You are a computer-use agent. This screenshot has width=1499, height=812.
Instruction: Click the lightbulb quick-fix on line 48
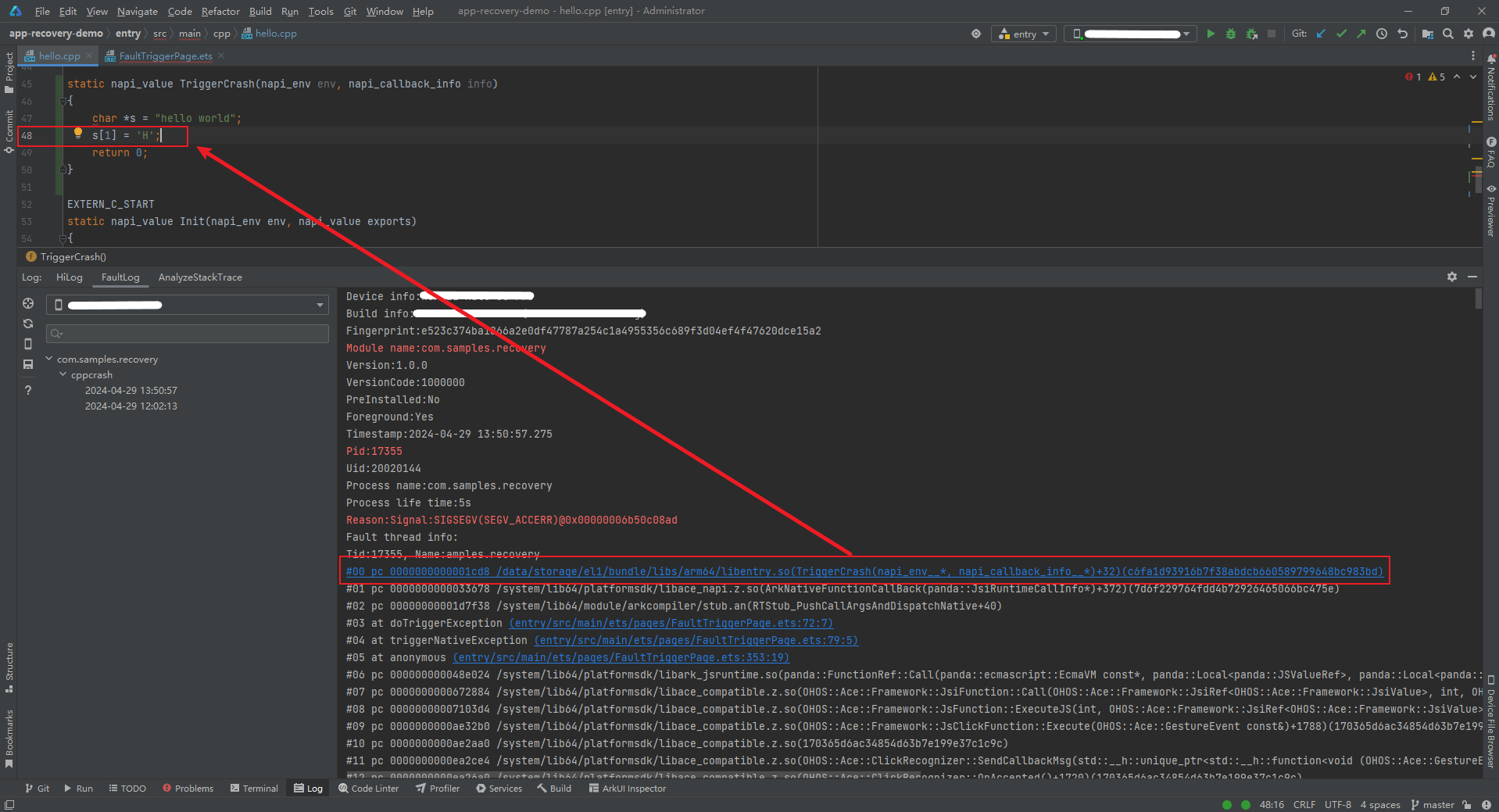pyautogui.click(x=78, y=134)
